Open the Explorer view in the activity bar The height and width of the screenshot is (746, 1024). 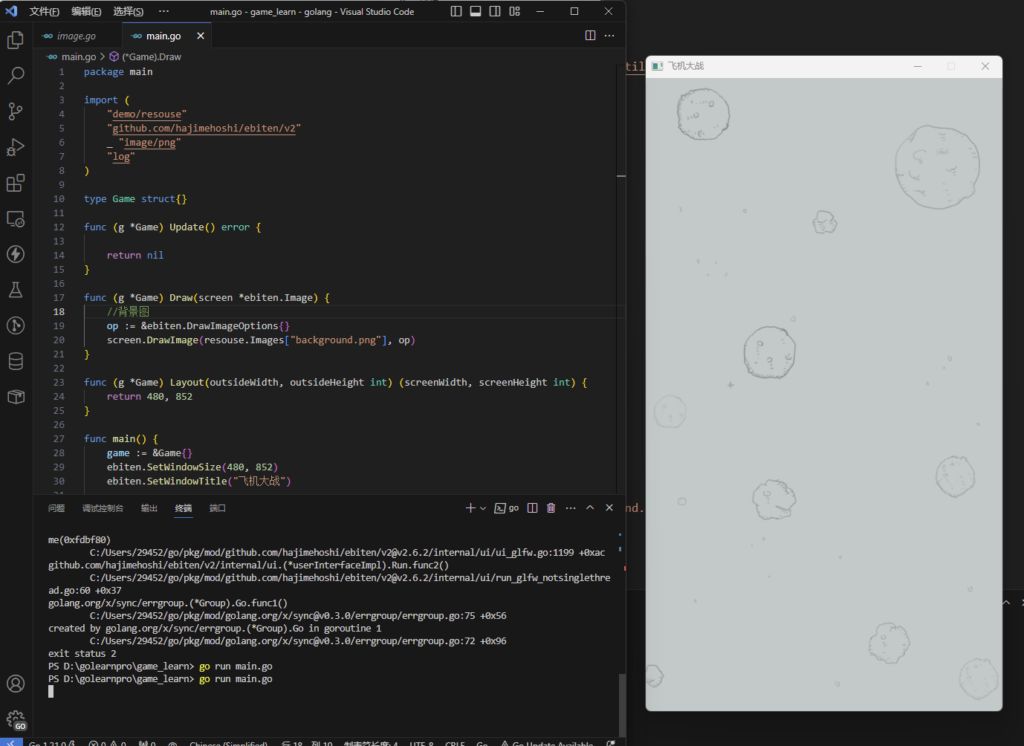[16, 40]
